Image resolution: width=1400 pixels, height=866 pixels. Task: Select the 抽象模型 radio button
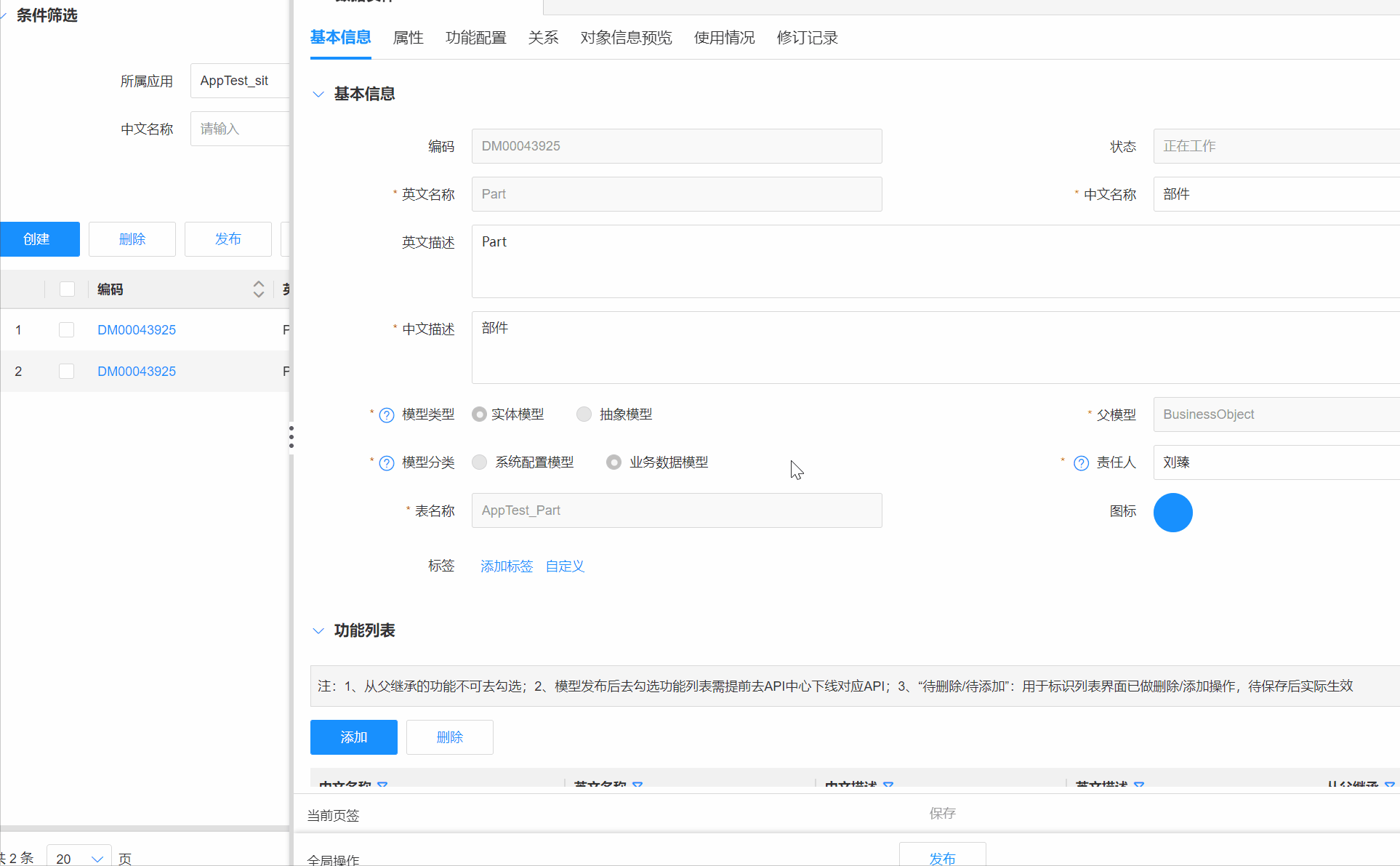[x=584, y=414]
